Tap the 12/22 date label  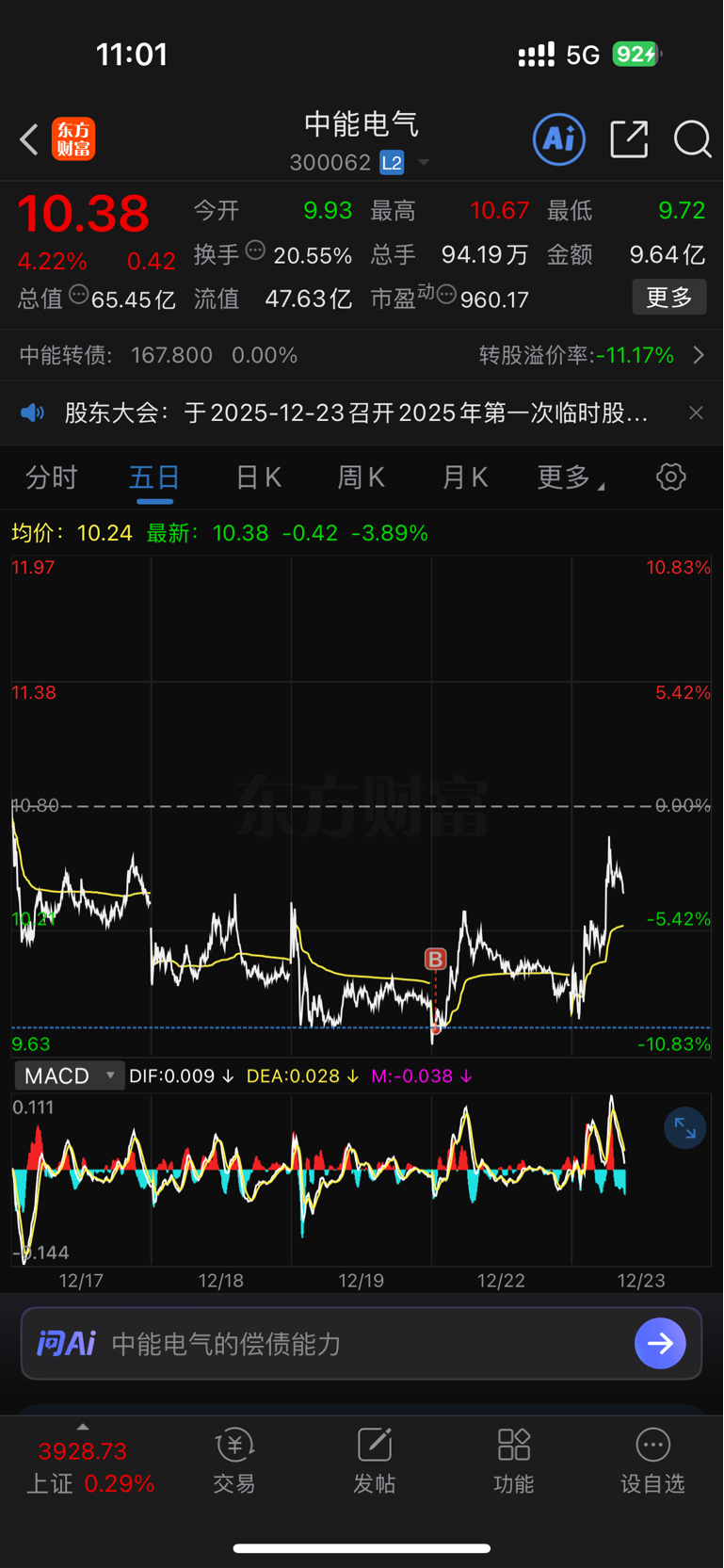click(x=501, y=1281)
